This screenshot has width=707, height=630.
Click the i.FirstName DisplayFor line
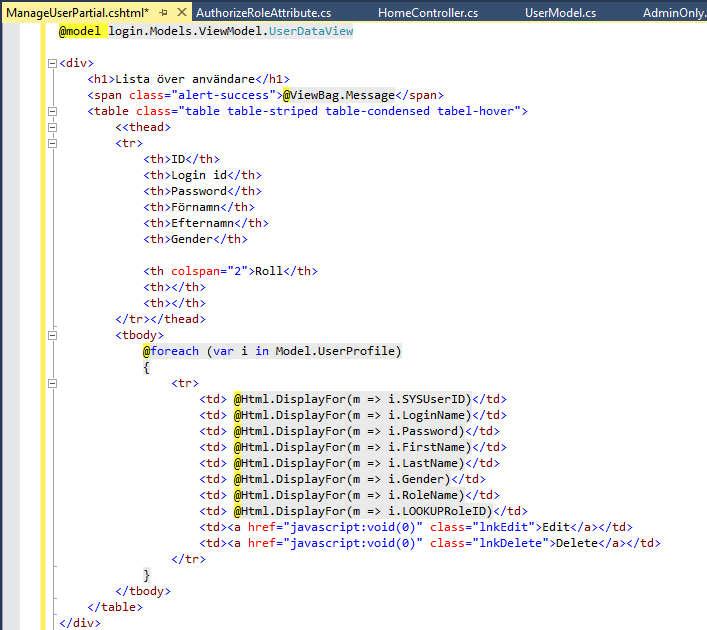coord(353,447)
